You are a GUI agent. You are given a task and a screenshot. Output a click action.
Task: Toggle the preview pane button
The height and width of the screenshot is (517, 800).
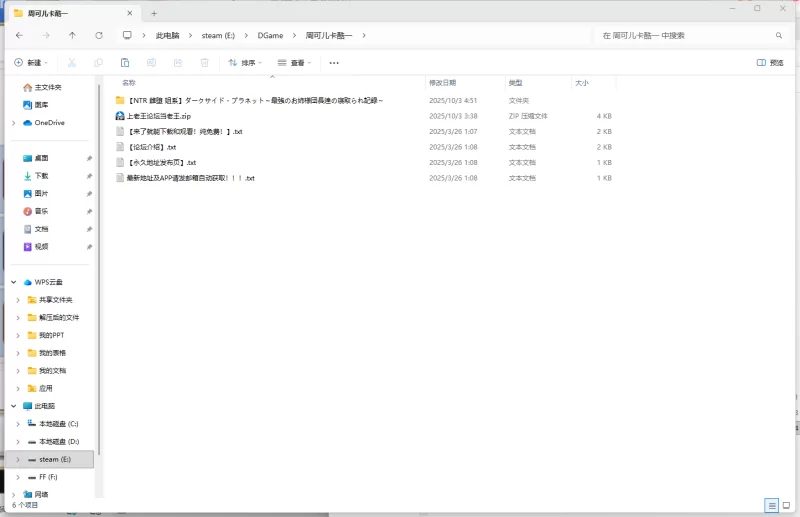(x=770, y=63)
